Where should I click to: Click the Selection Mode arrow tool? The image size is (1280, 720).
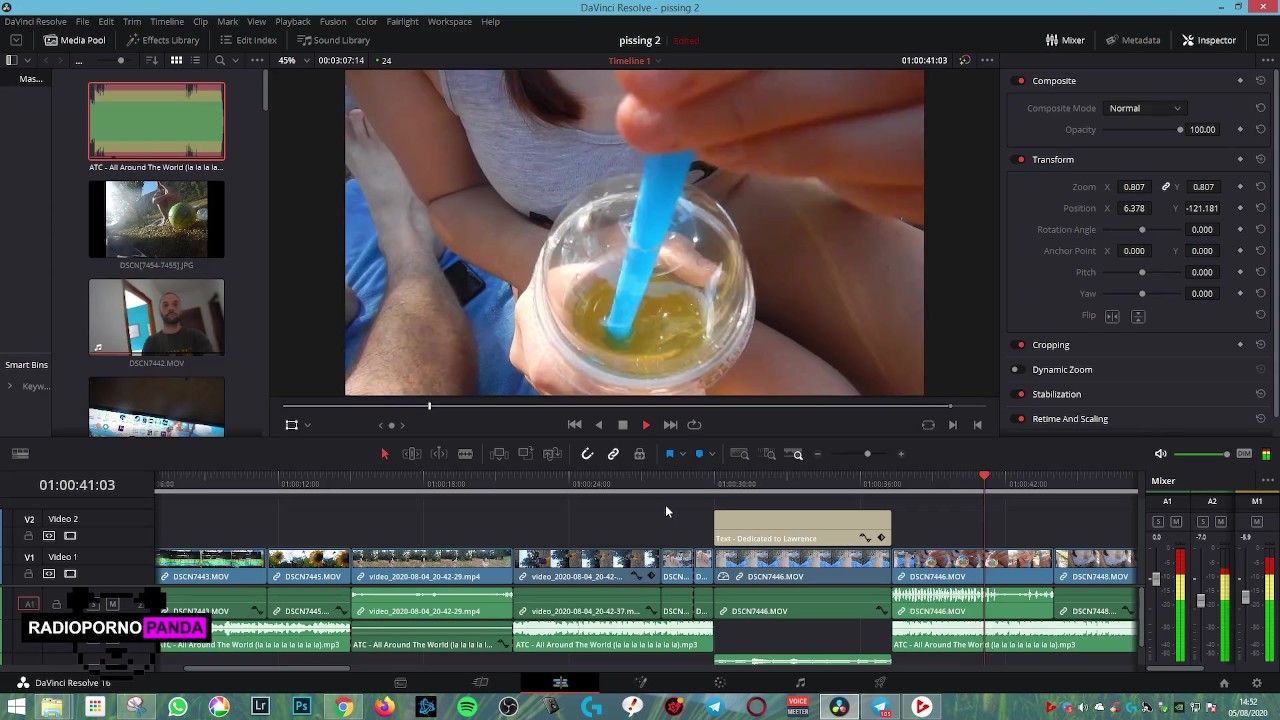(x=384, y=454)
